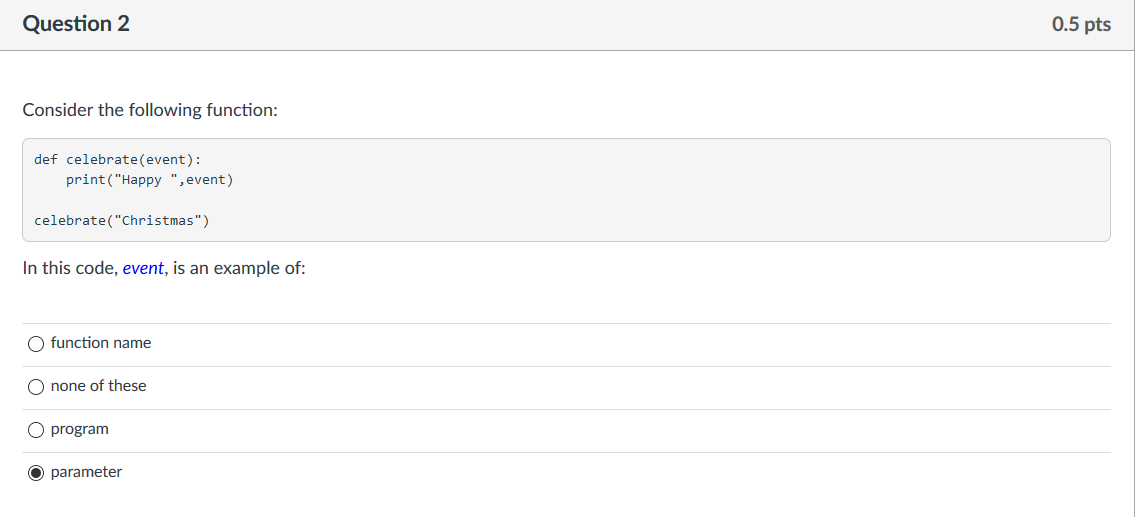1136x517 pixels.
Task: Click the "def celebrate(event):" code line
Action: (x=117, y=159)
